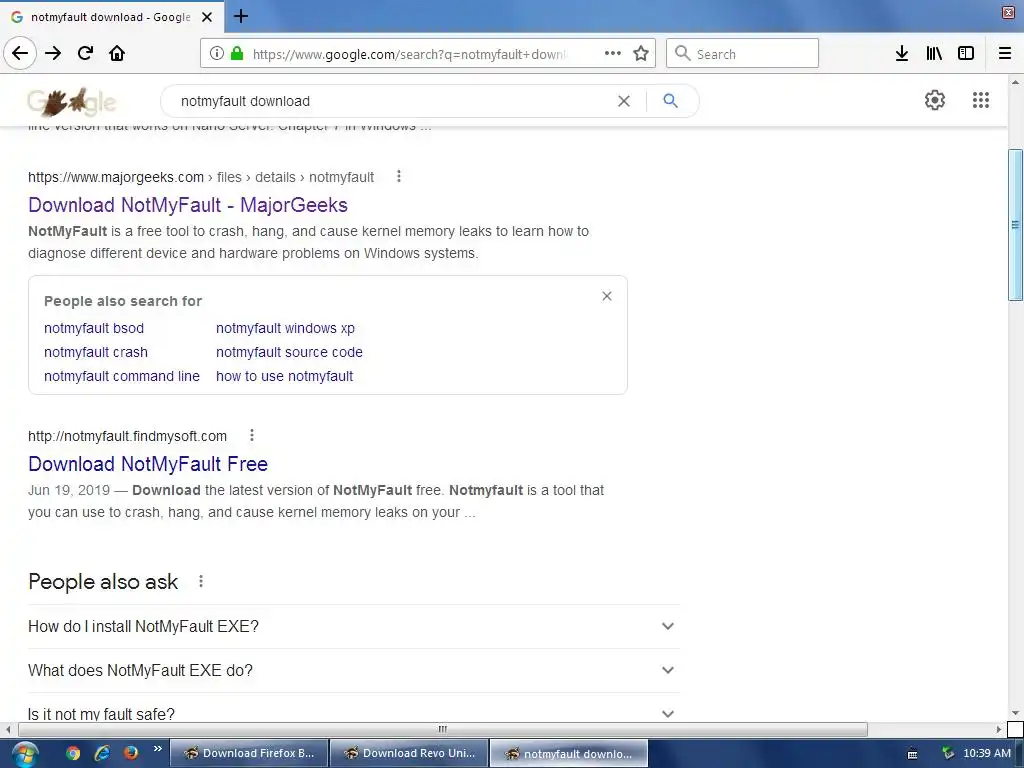Clear the Google search box text
The image size is (1024, 768).
(x=624, y=101)
